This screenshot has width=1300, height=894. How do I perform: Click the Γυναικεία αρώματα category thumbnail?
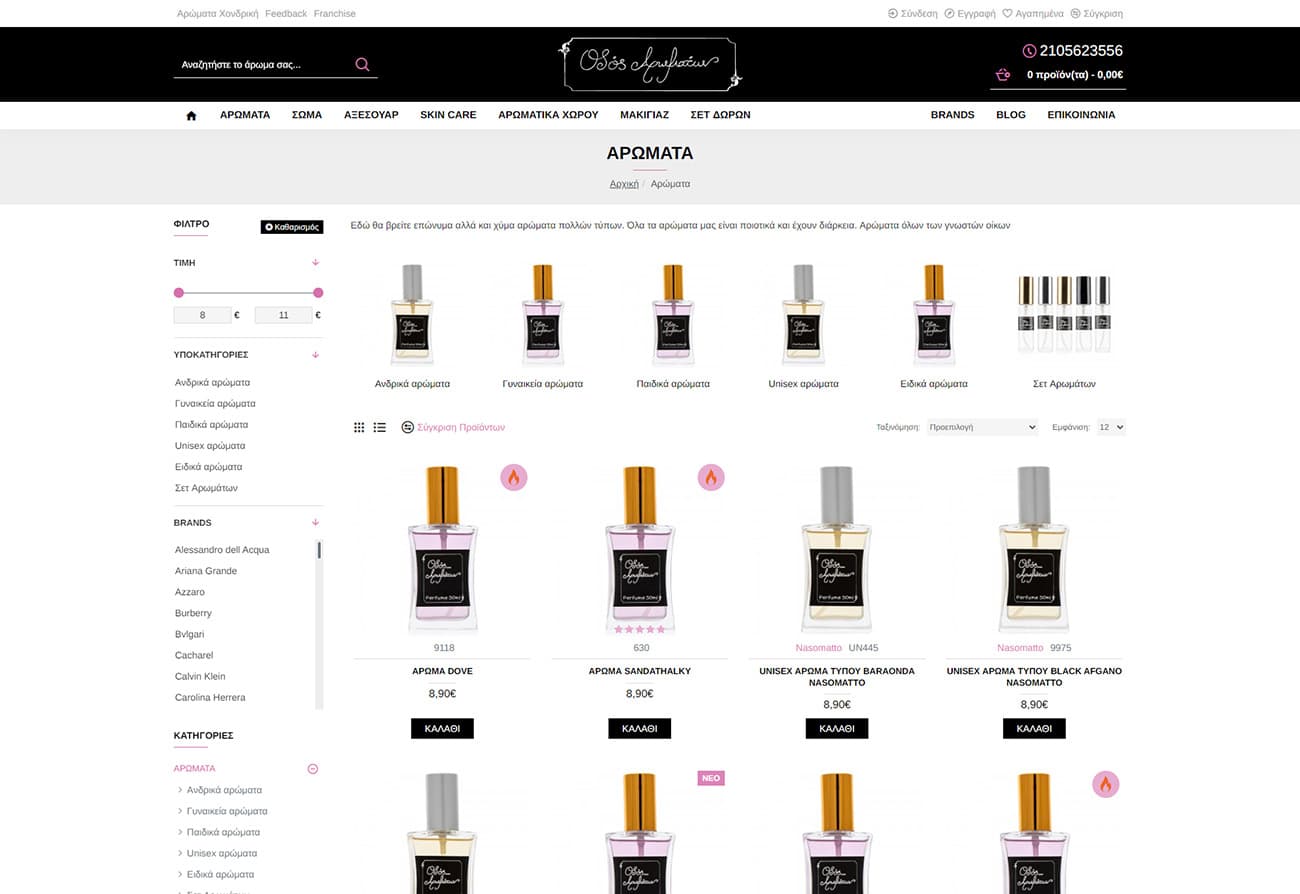click(x=542, y=315)
